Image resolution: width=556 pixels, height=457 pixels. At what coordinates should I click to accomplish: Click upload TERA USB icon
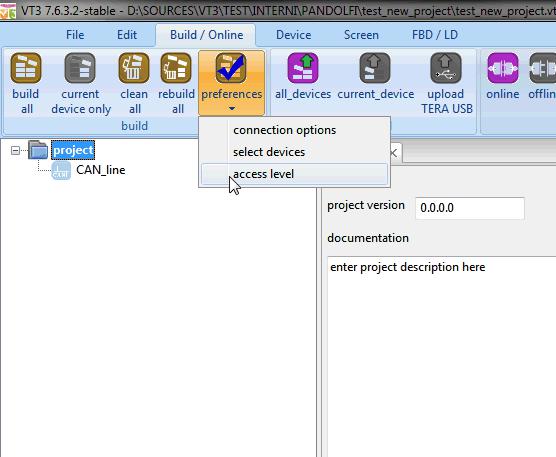446,68
